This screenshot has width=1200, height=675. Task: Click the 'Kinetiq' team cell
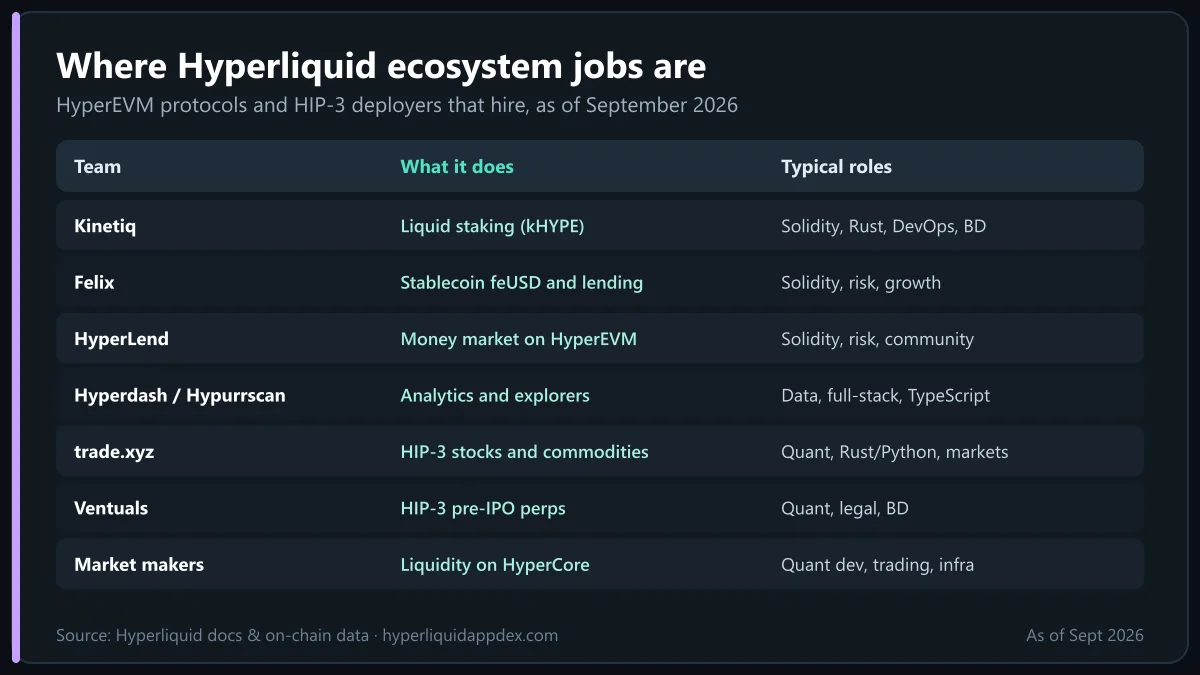click(105, 226)
